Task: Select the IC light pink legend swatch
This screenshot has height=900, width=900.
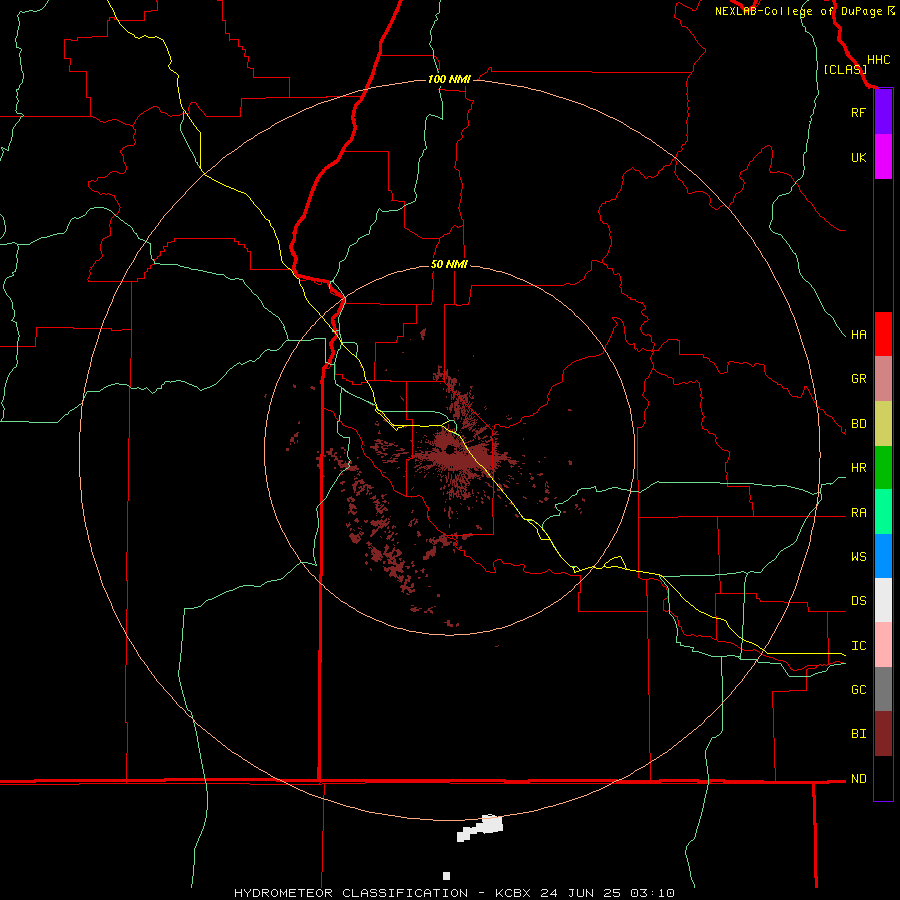Action: pyautogui.click(x=883, y=645)
